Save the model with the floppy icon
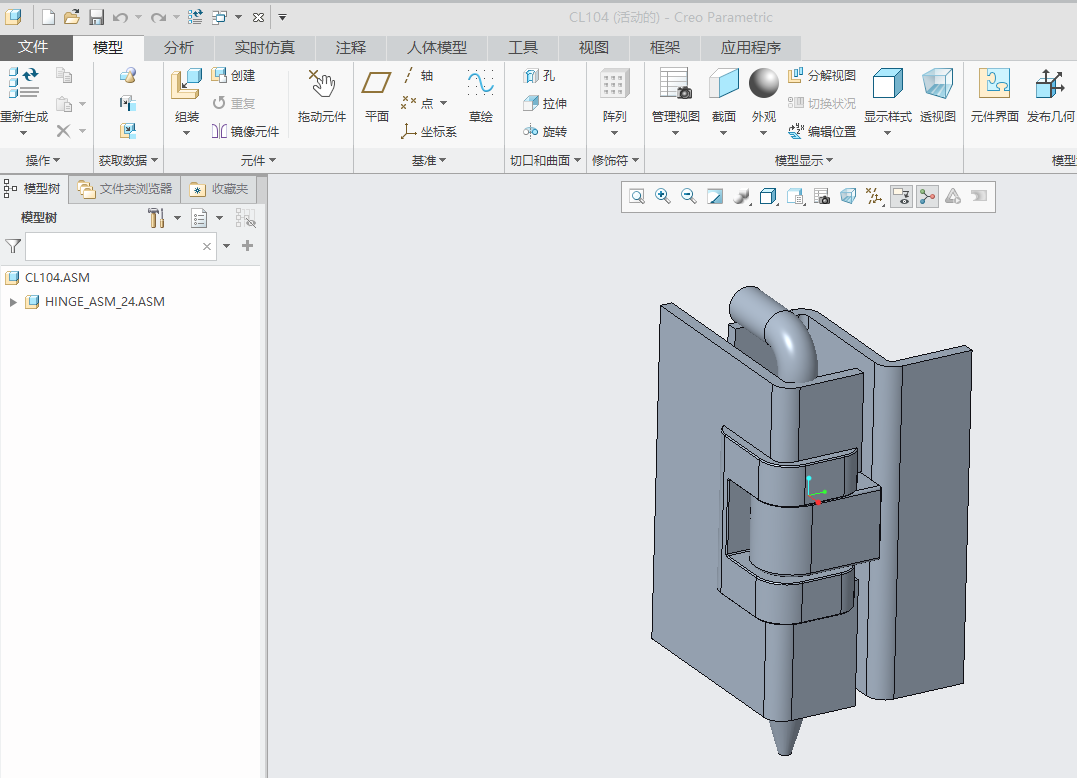 pyautogui.click(x=96, y=17)
